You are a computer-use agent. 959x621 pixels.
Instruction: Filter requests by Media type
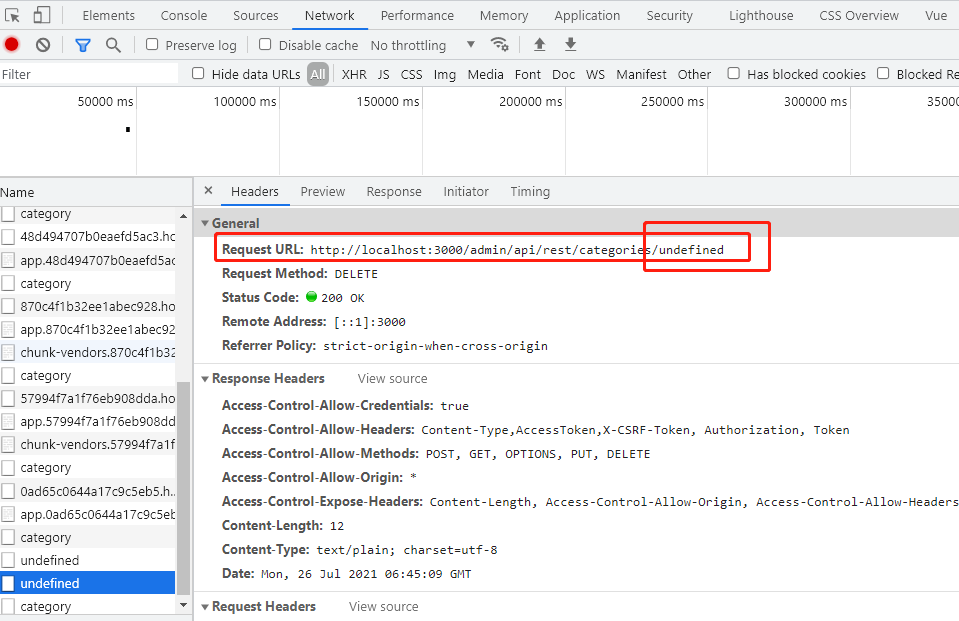coord(486,74)
